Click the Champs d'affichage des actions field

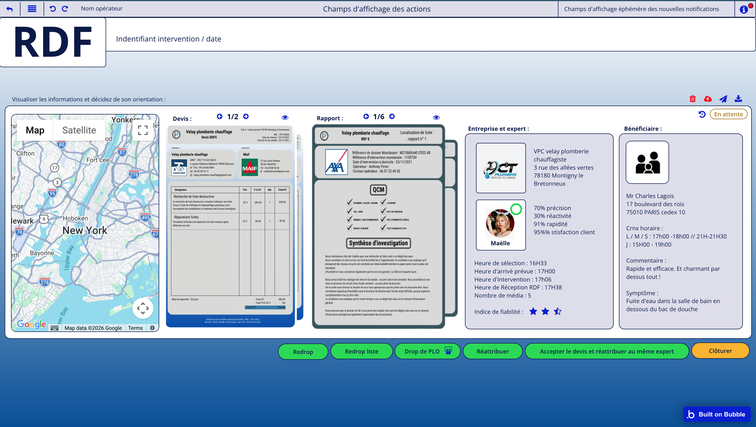pyautogui.click(x=377, y=9)
